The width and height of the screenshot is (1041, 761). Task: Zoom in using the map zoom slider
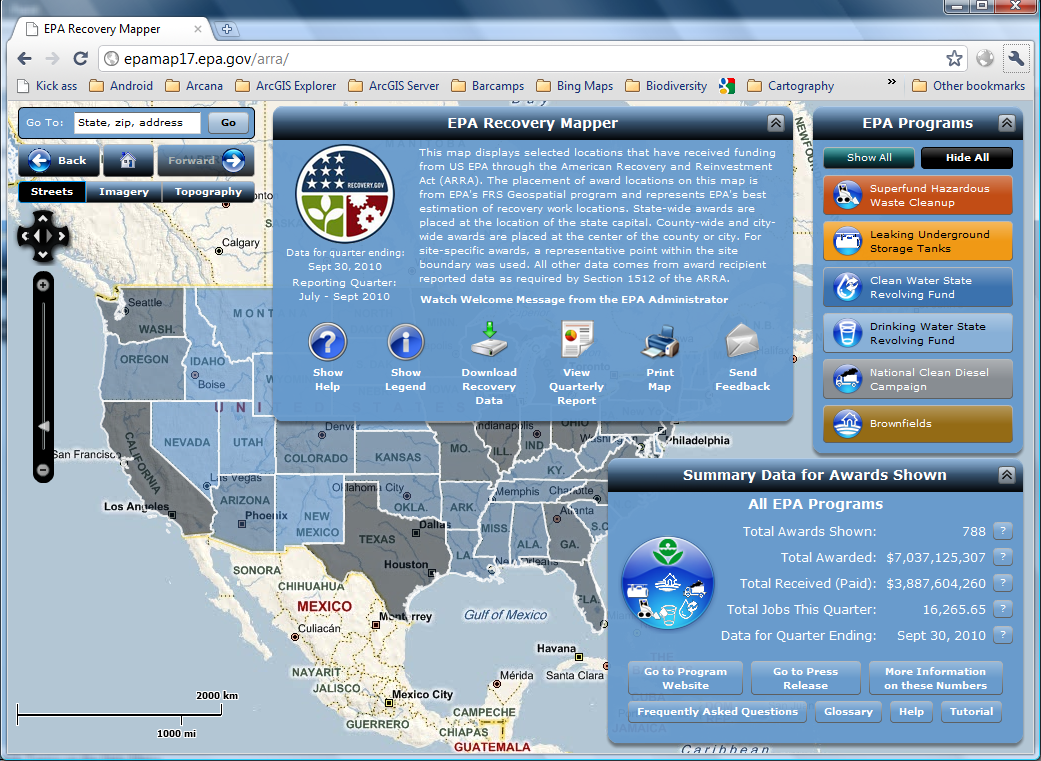[42, 285]
